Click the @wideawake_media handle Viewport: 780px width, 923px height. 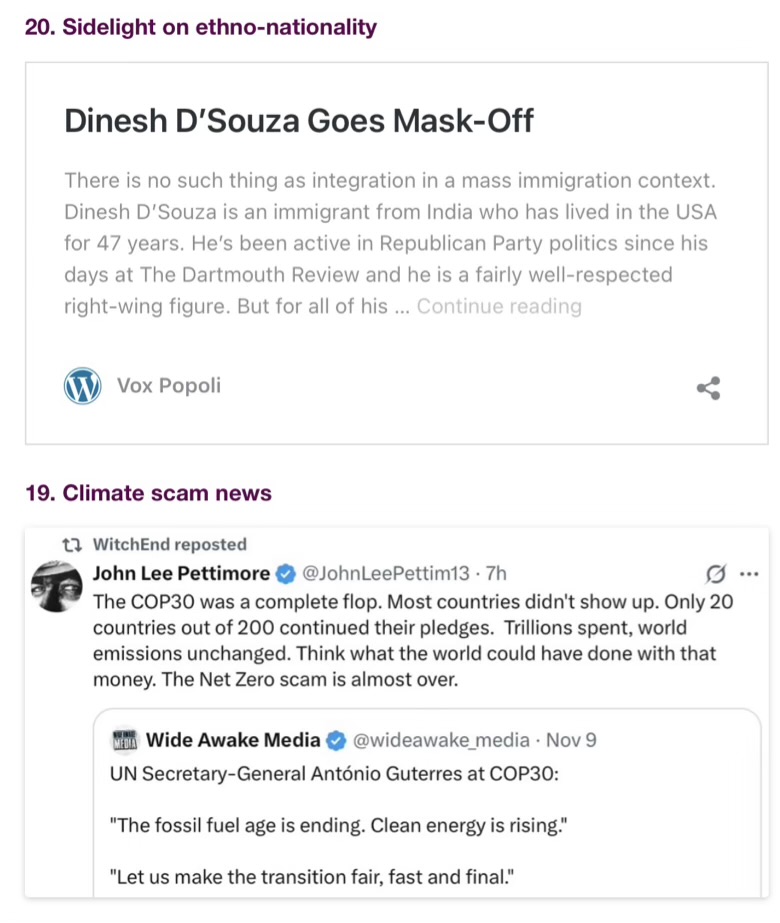pyautogui.click(x=442, y=741)
